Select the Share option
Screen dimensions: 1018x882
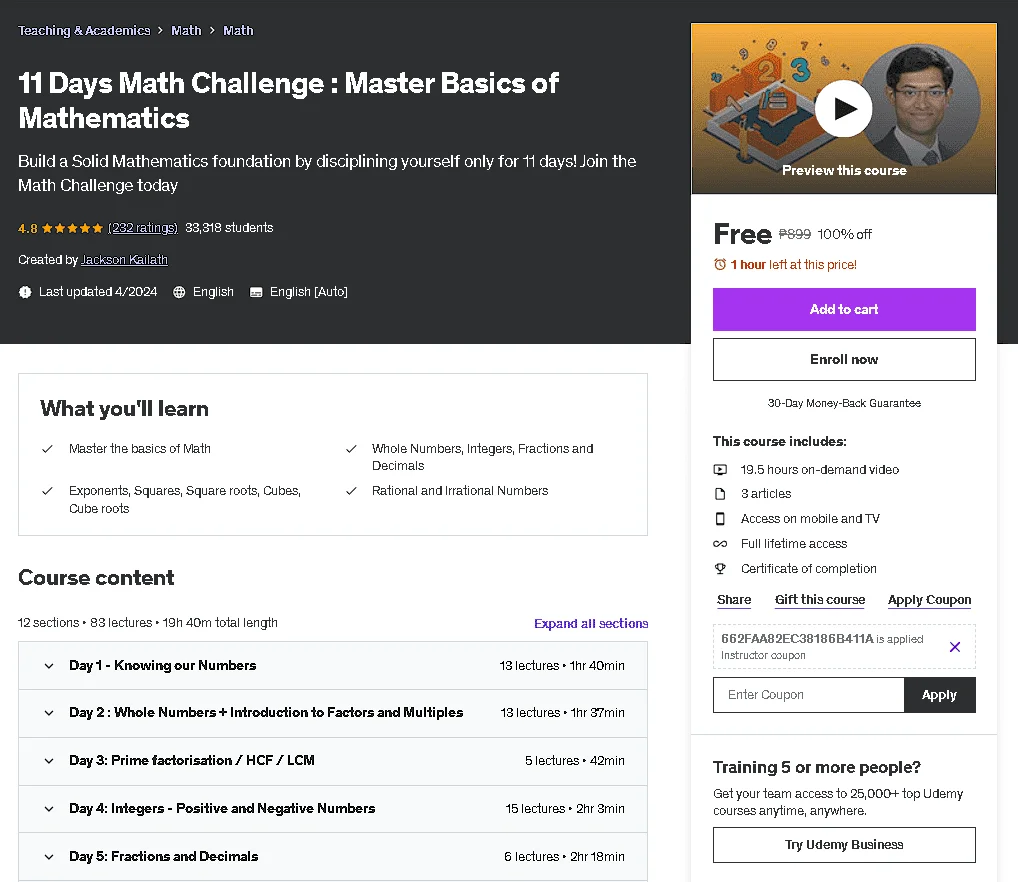[734, 600]
